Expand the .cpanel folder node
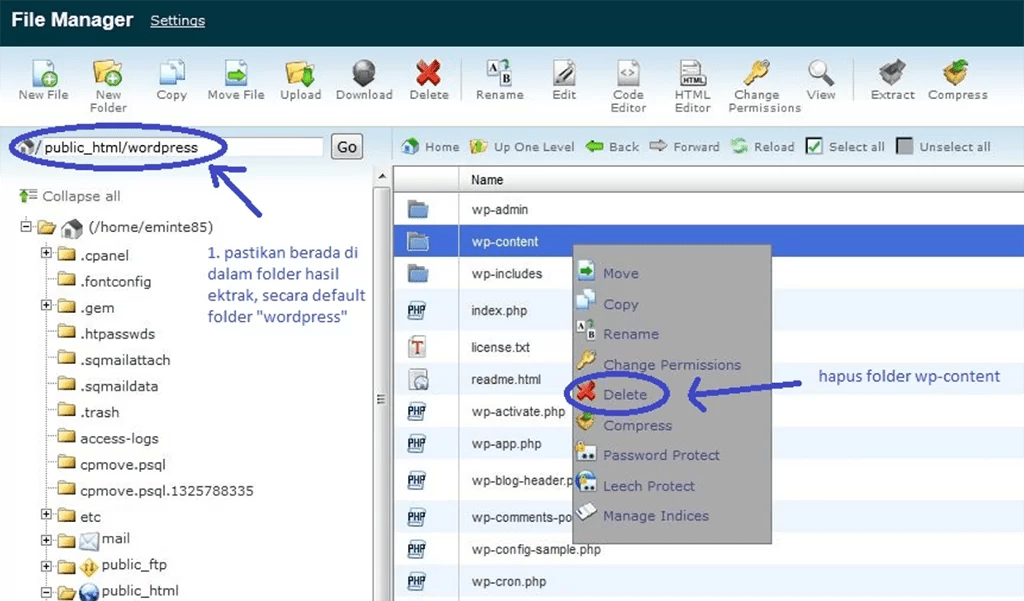1024x601 pixels. (x=46, y=252)
